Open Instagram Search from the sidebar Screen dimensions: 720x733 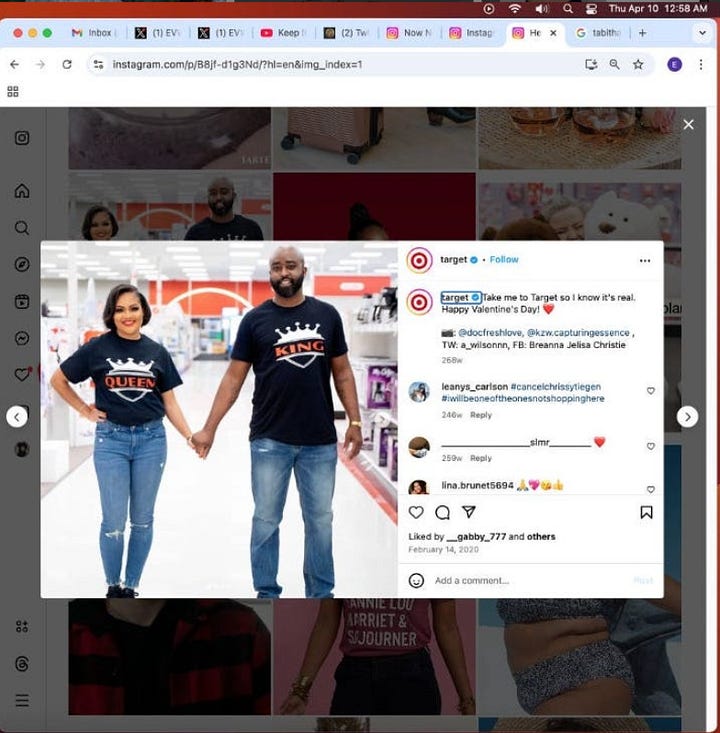(22, 228)
